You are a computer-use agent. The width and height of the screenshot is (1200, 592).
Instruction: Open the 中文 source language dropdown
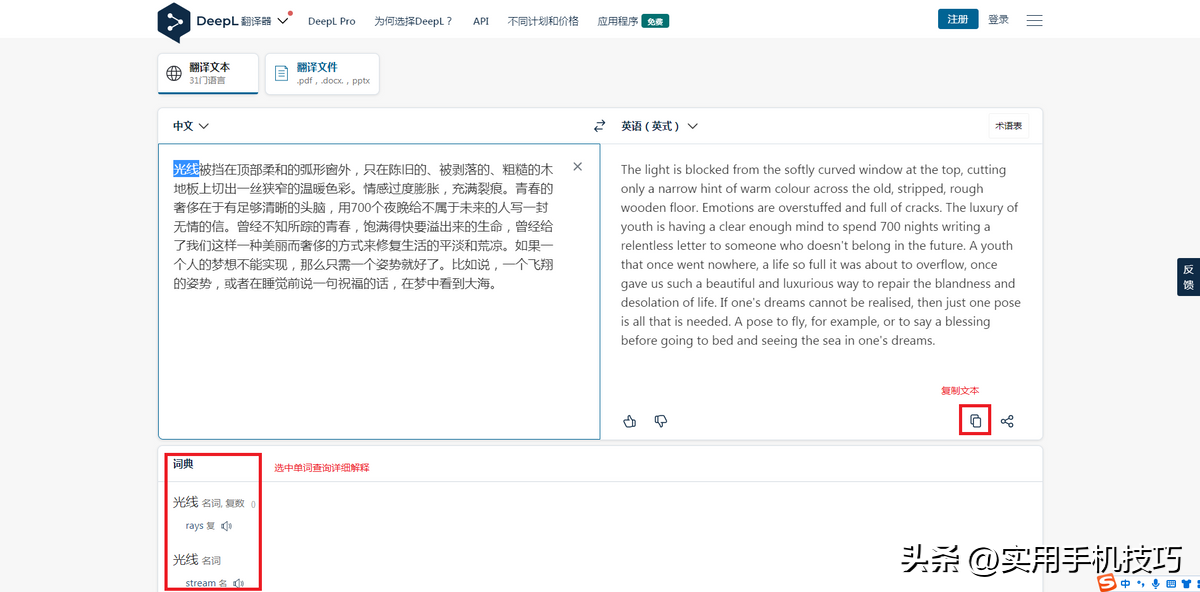coord(190,126)
